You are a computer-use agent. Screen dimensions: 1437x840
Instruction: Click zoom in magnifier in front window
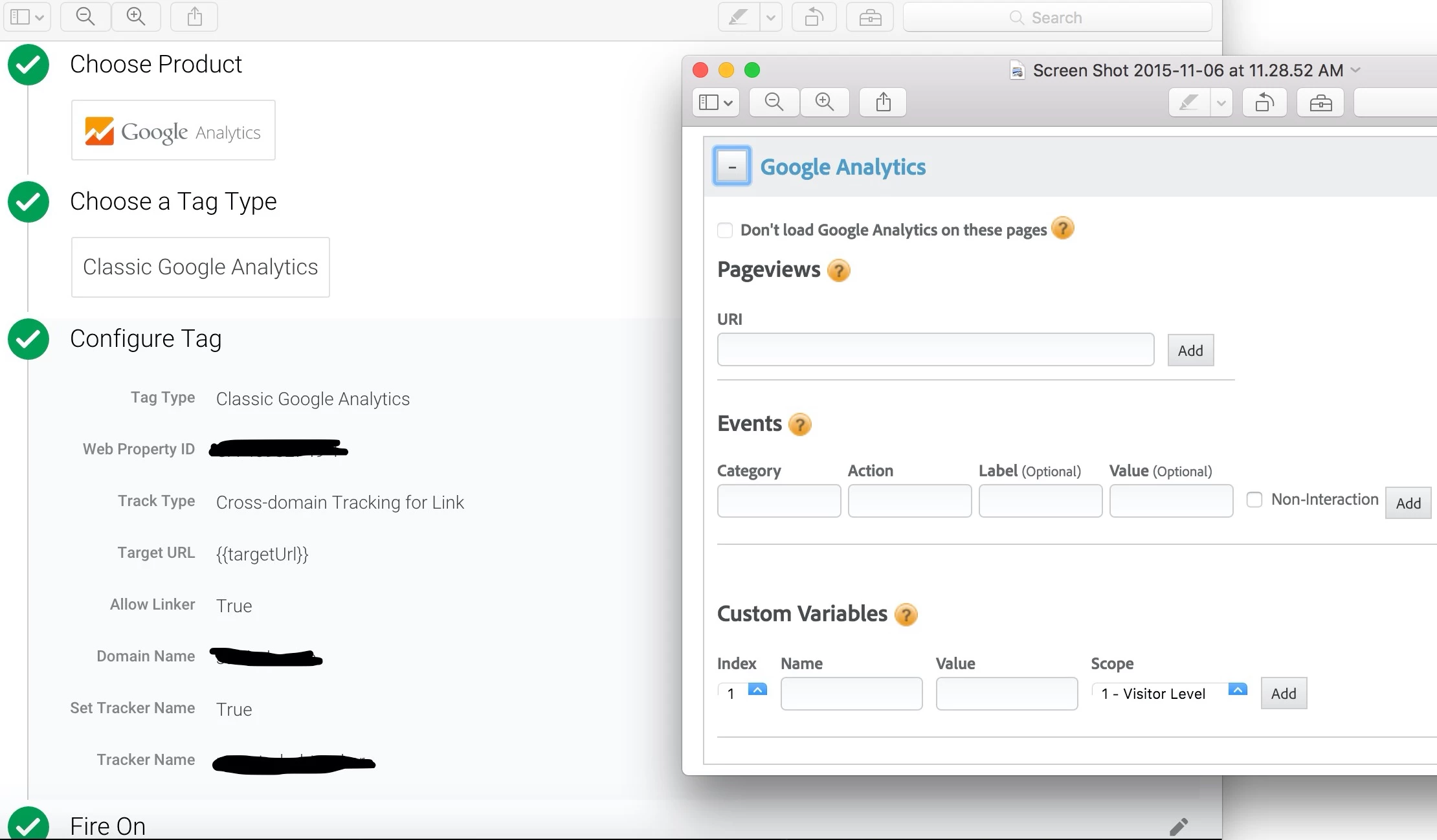(x=825, y=102)
